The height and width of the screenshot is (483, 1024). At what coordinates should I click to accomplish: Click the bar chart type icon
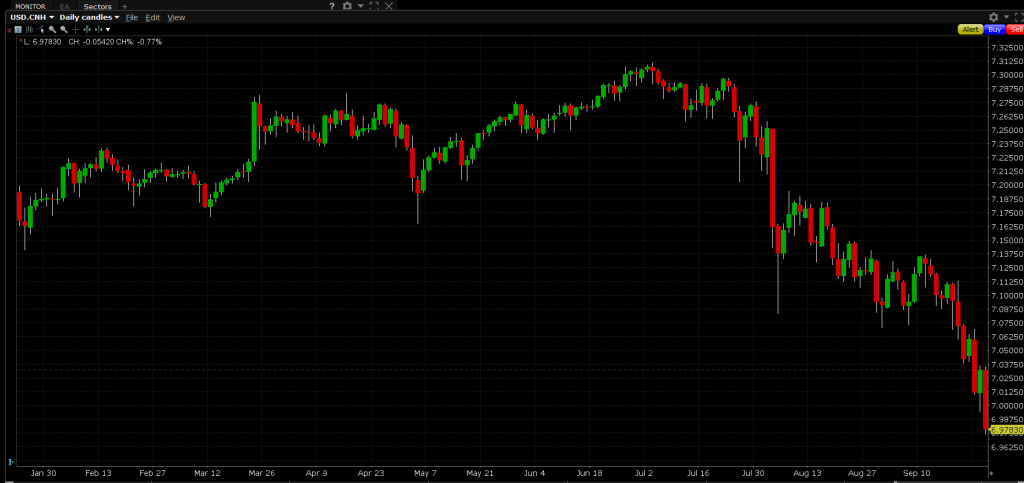[29, 30]
